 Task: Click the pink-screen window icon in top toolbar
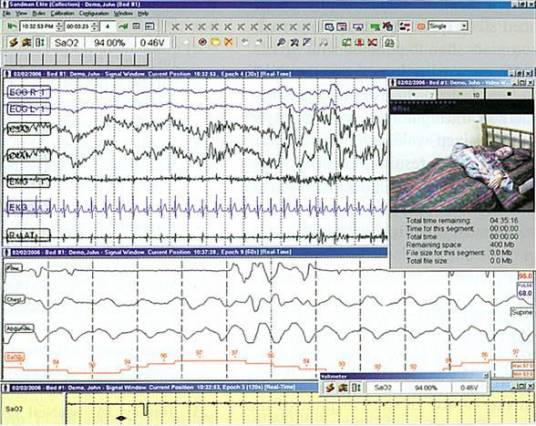point(342,27)
